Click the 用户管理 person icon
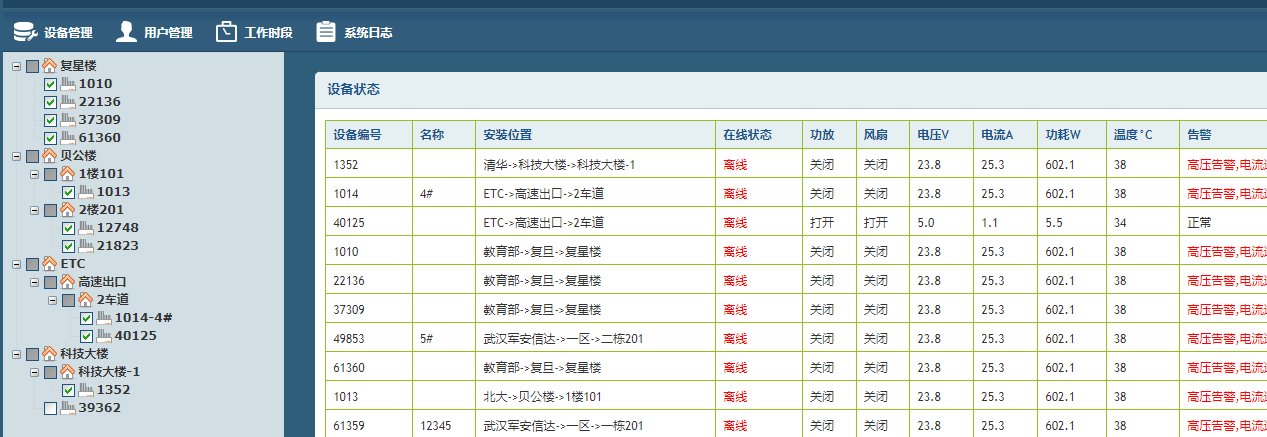 (x=126, y=32)
